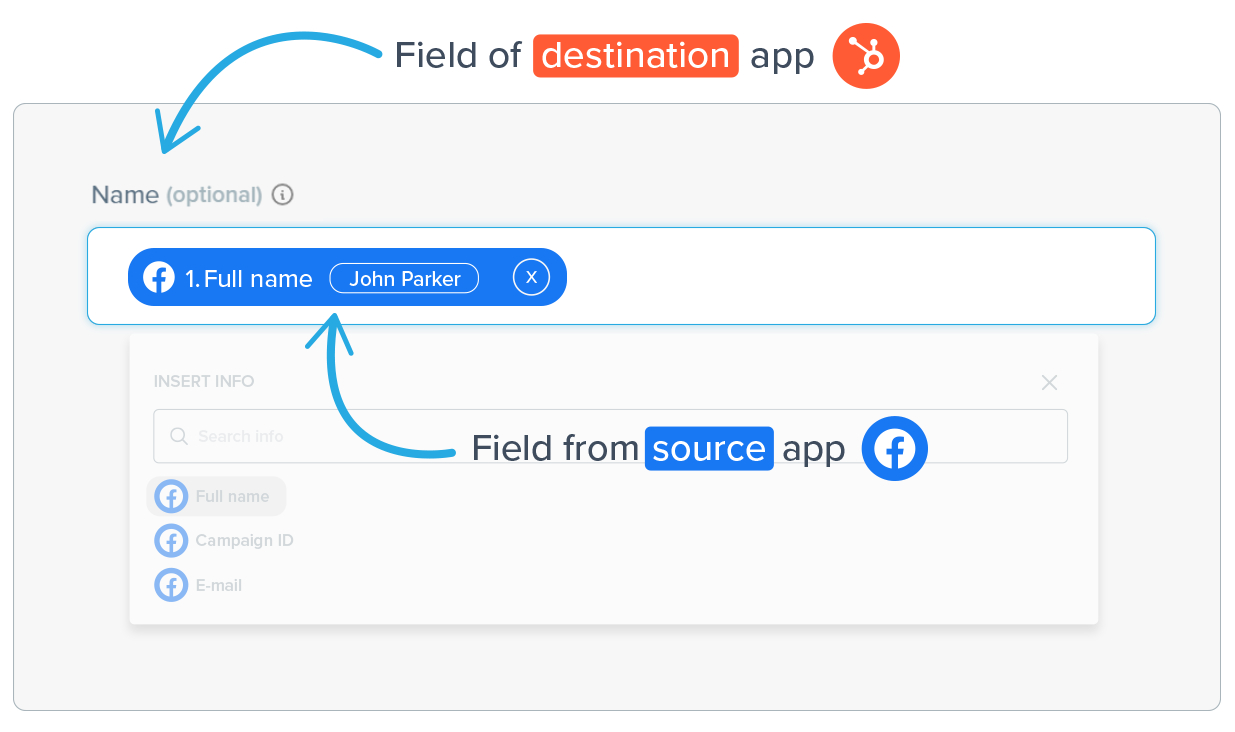The image size is (1235, 732).
Task: Click the orange "destination" highlighted label
Action: tap(635, 56)
